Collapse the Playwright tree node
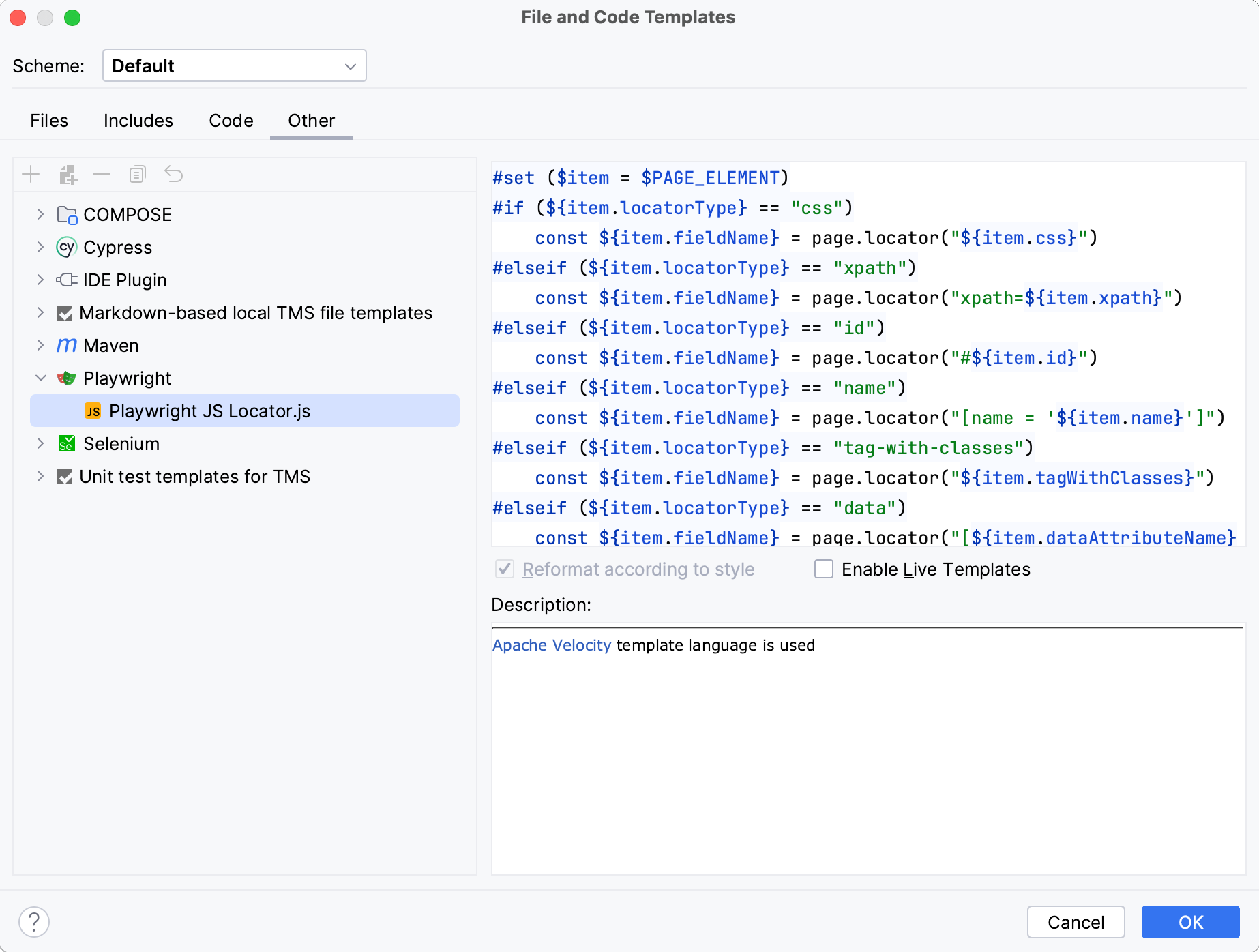Image resolution: width=1259 pixels, height=952 pixels. [x=41, y=378]
